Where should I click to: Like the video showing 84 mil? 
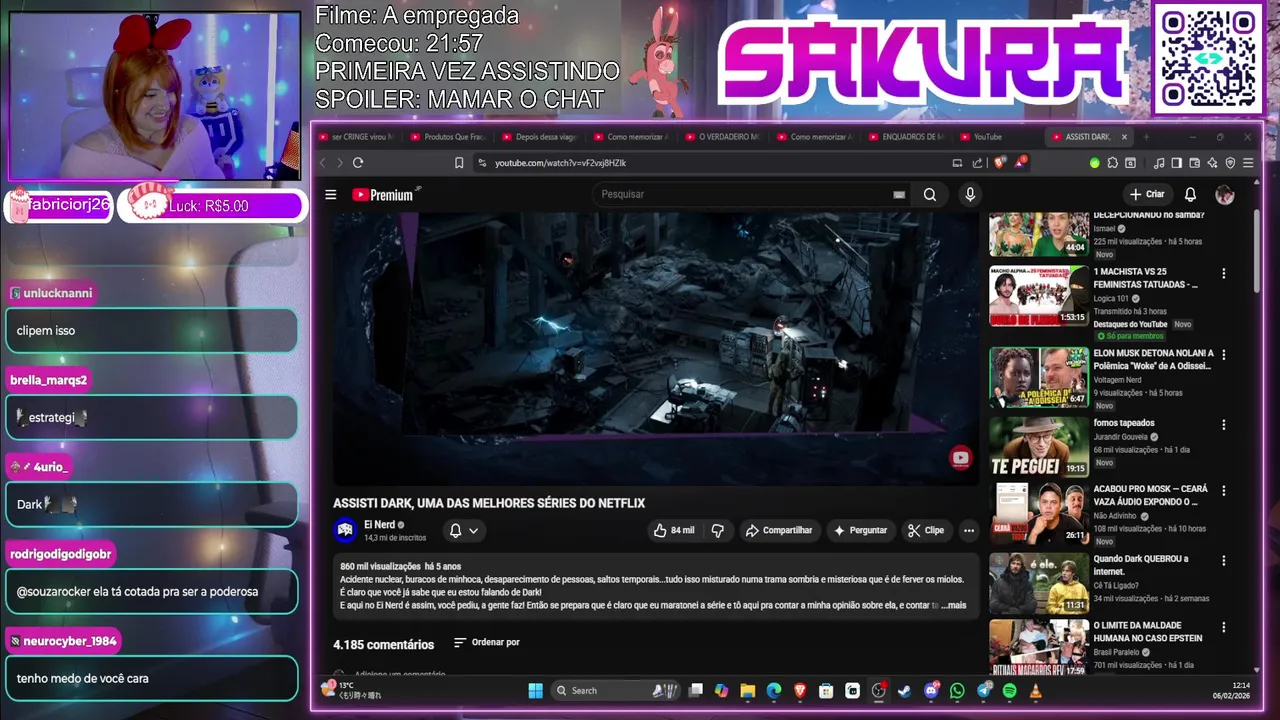point(675,530)
